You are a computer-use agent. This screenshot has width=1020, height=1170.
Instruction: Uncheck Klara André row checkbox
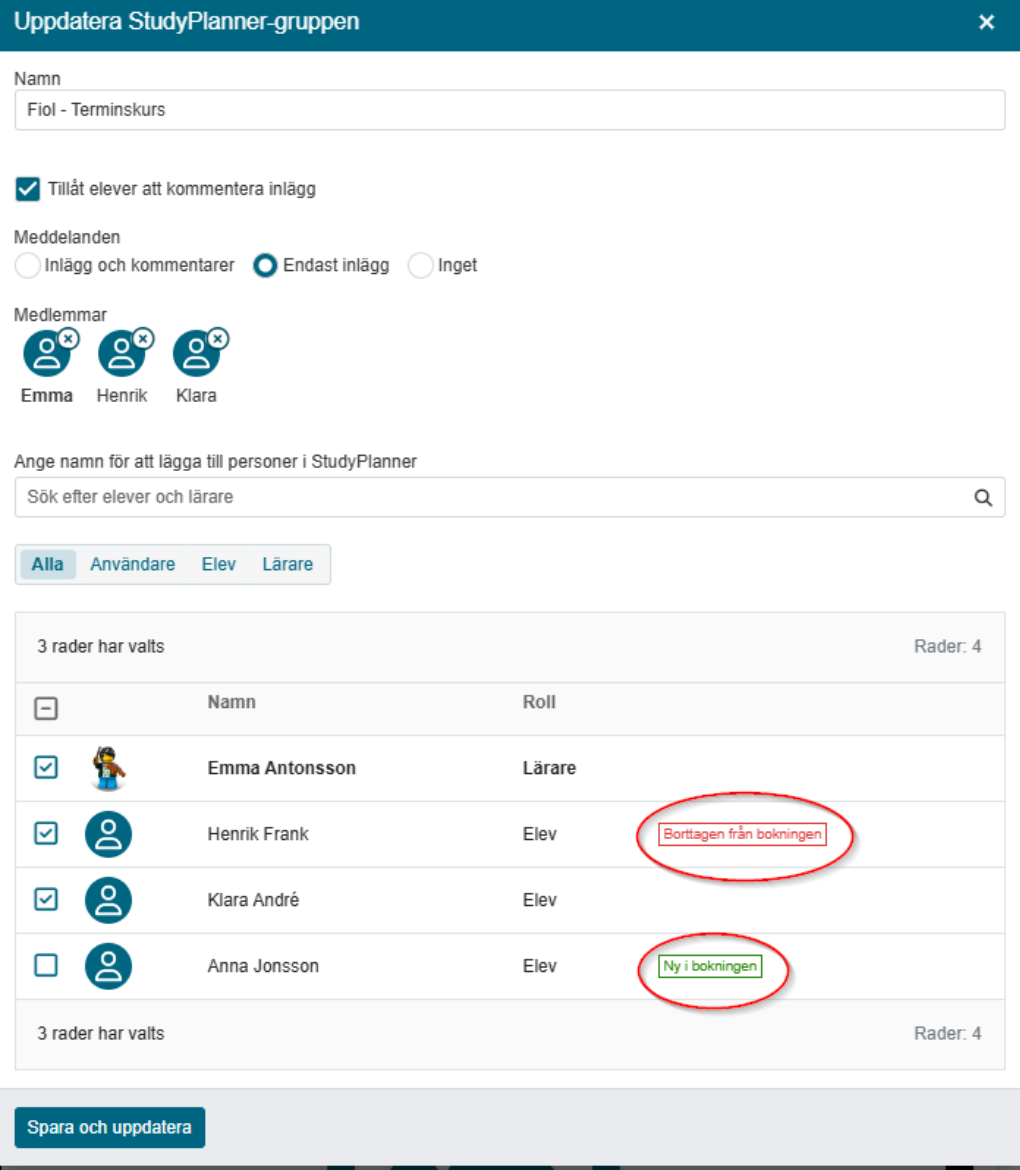click(46, 899)
